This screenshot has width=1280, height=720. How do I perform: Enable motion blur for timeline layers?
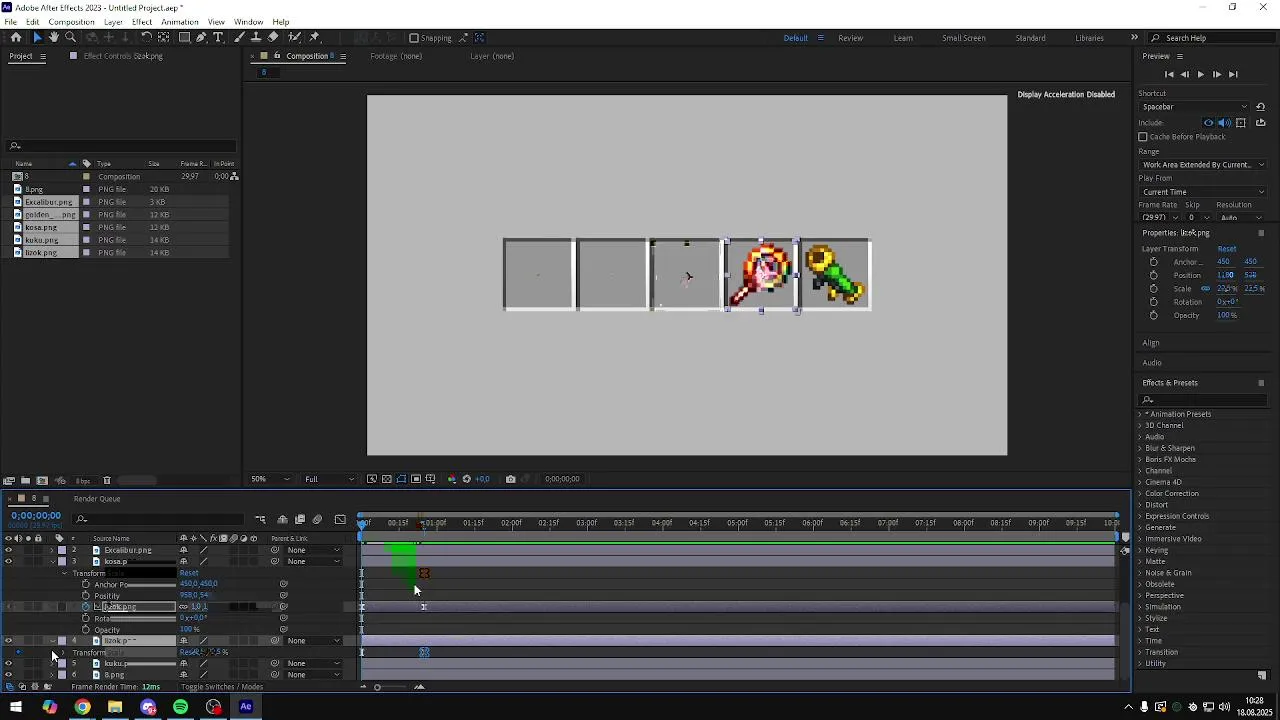click(x=317, y=519)
